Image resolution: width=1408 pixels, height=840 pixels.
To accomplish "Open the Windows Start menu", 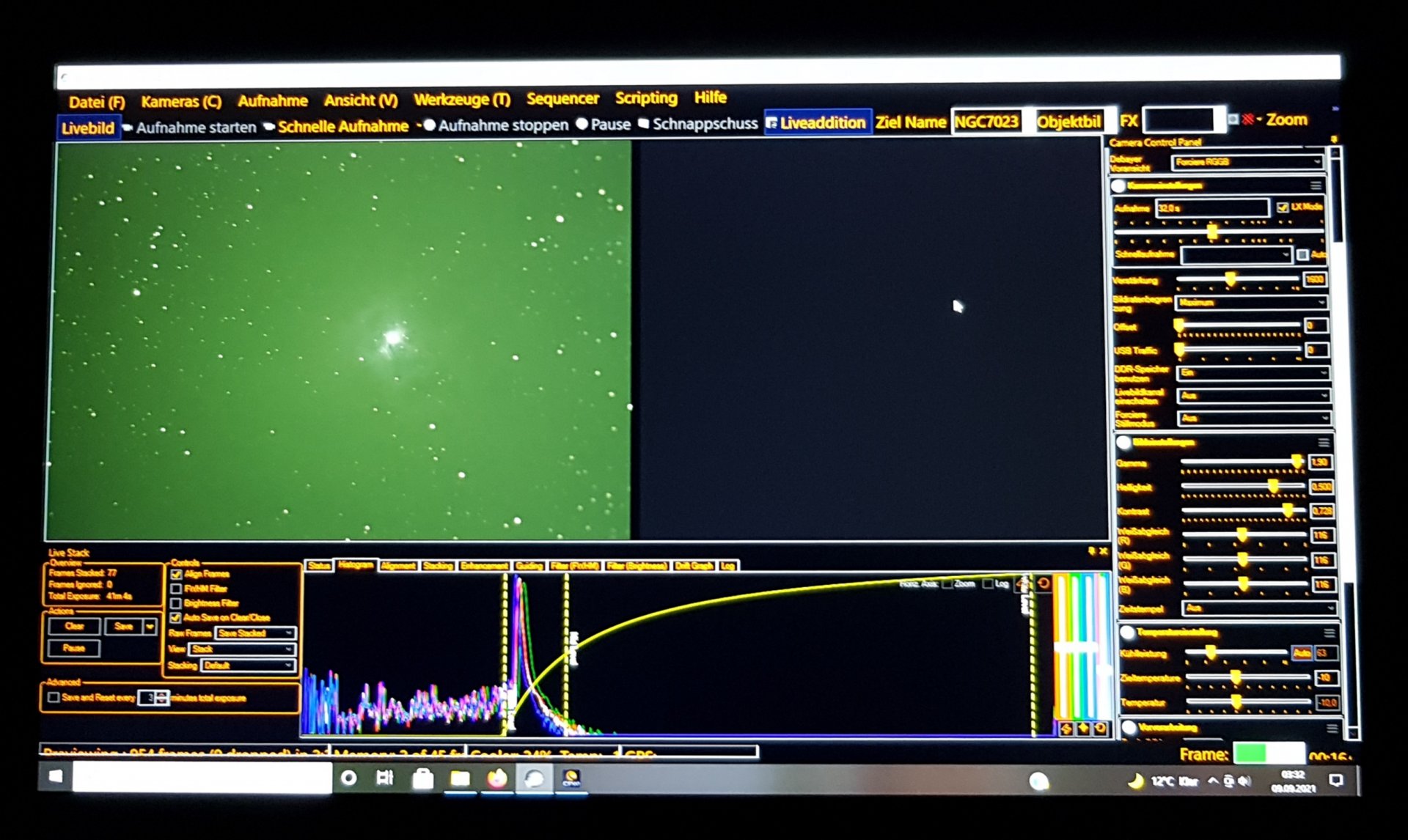I will pyautogui.click(x=56, y=777).
